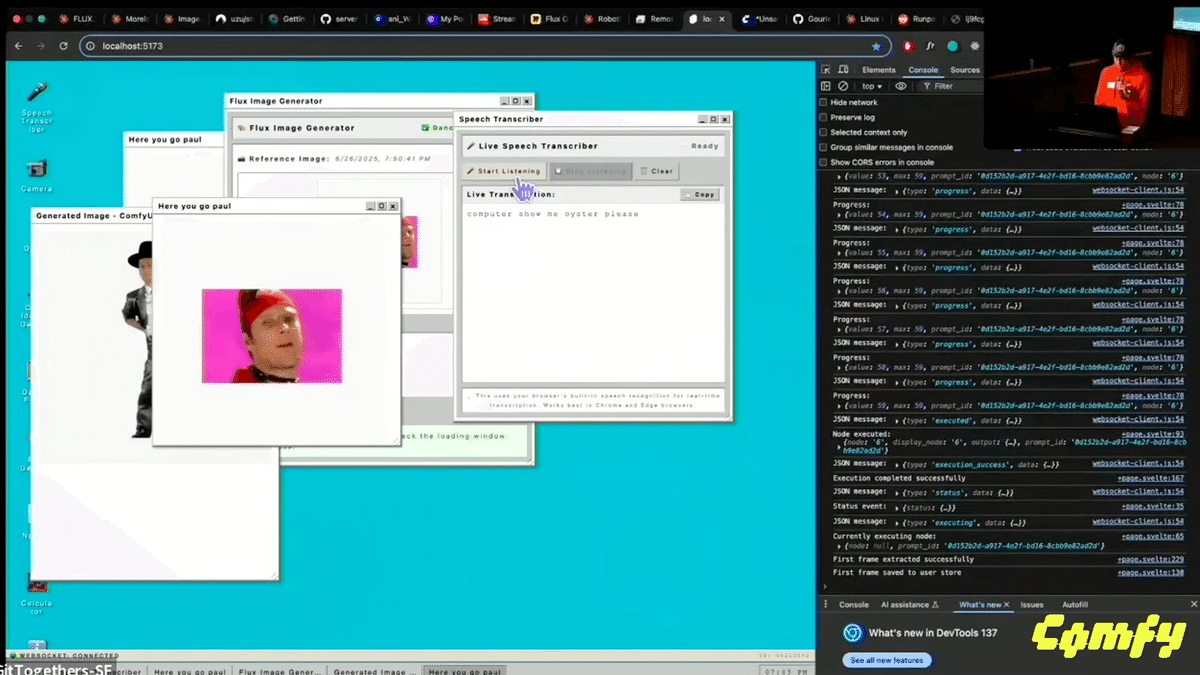The image size is (1200, 675).
Task: Open the Camera desktop icon
Action: [x=37, y=176]
